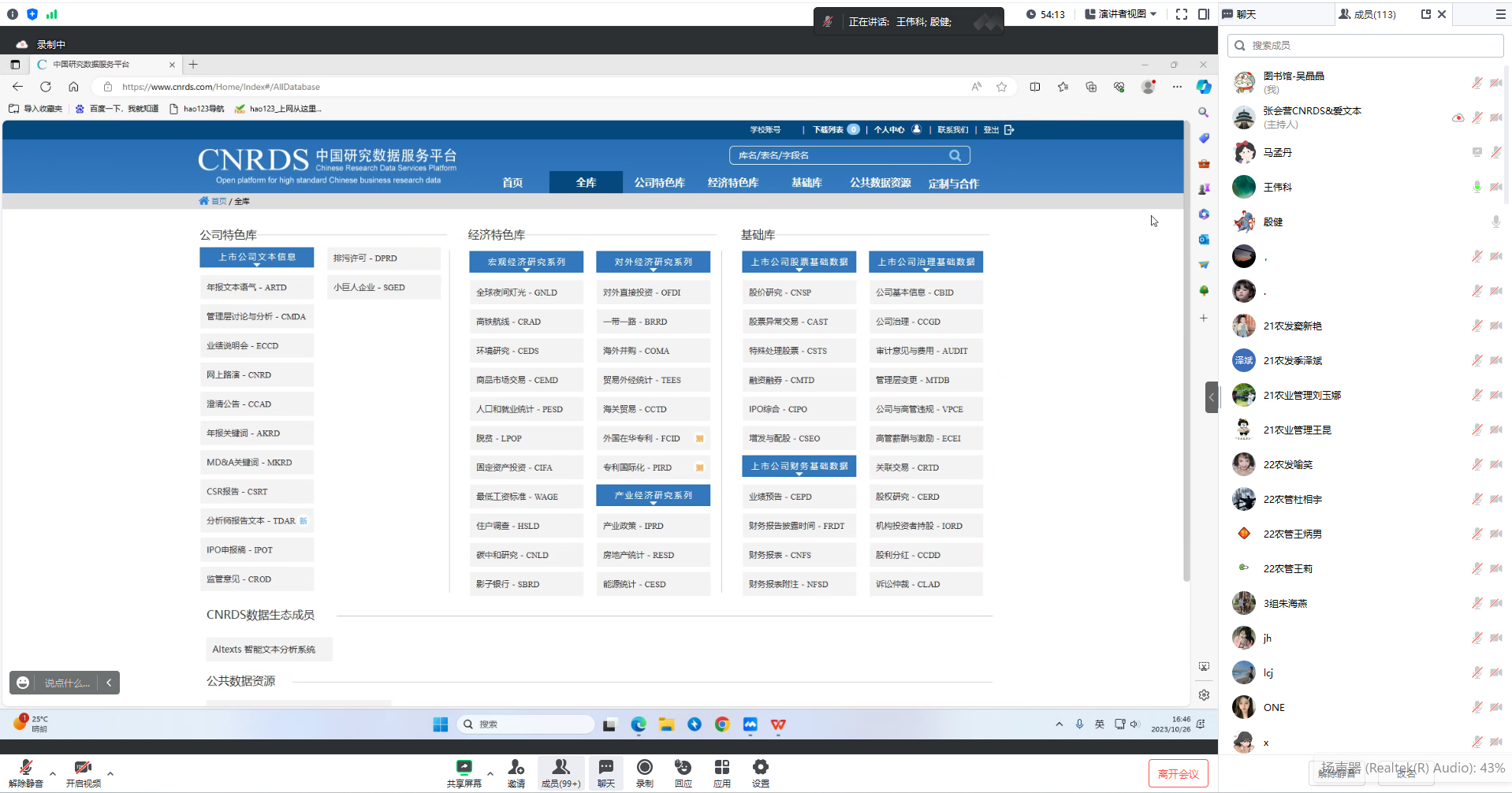Open Altexts 智能文本分析系统 button
The height and width of the screenshot is (793, 1512).
(x=268, y=650)
